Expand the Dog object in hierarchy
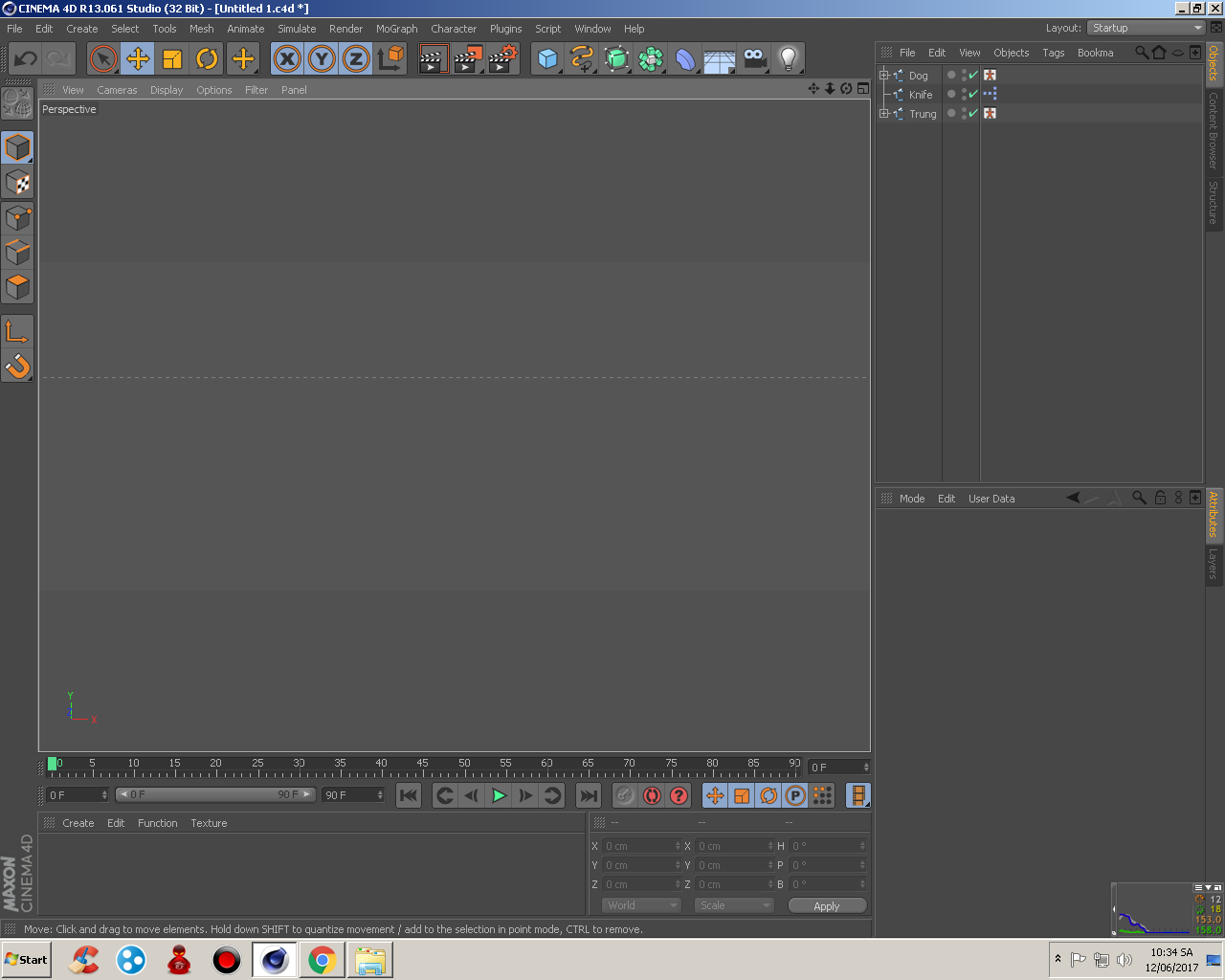Screen dimensions: 1225x980 884,75
